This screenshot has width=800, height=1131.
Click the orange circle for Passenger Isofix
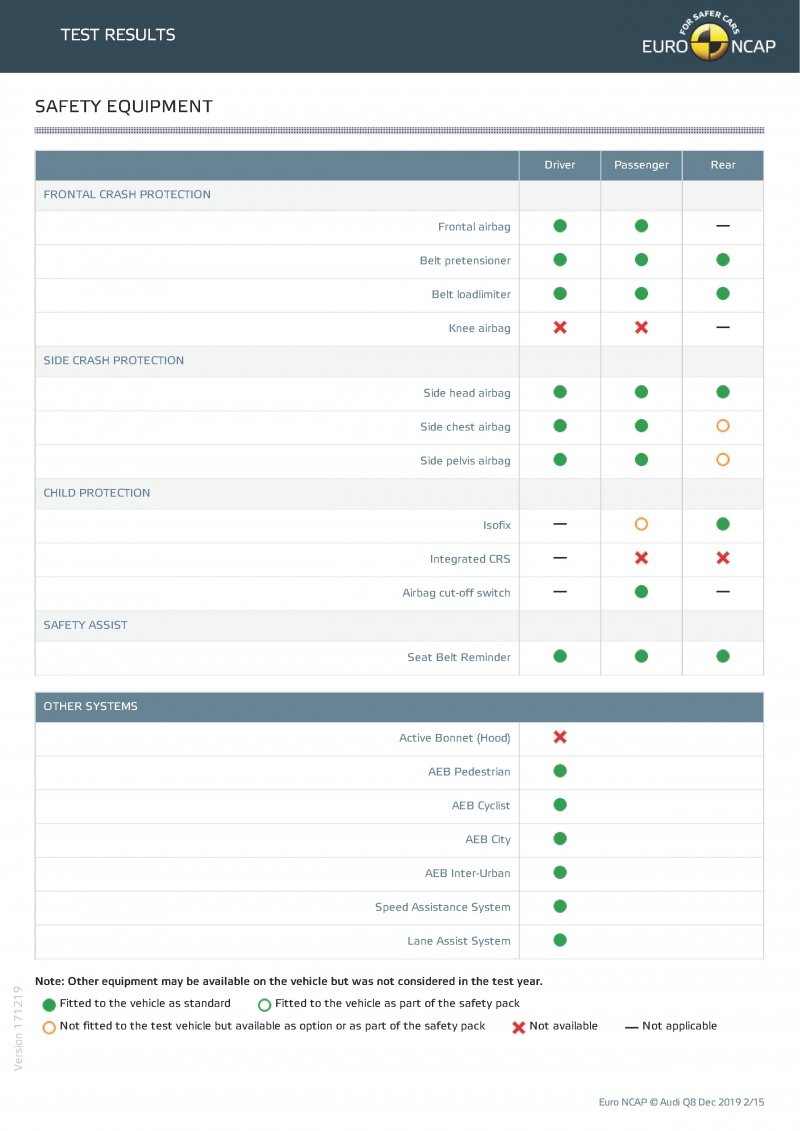coord(641,524)
